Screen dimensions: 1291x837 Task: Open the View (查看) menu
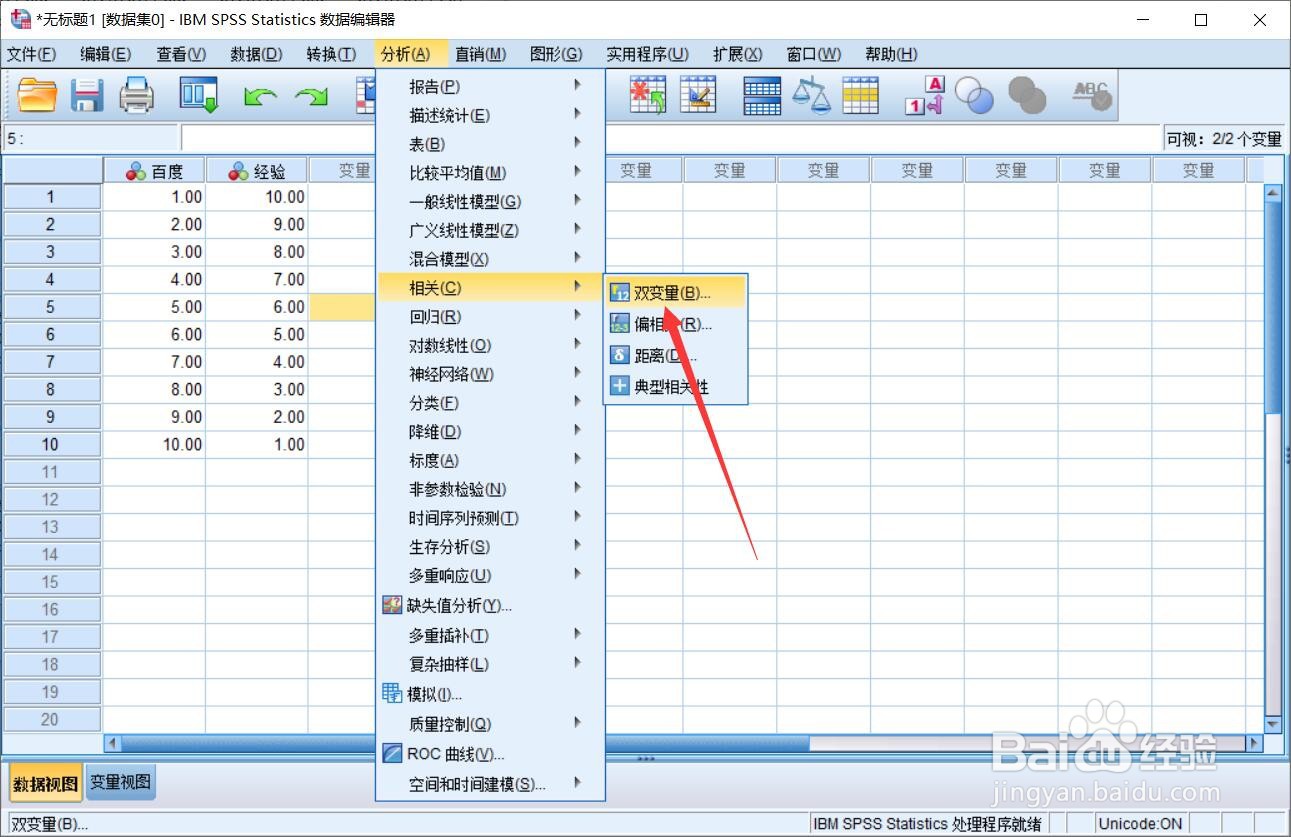(181, 54)
